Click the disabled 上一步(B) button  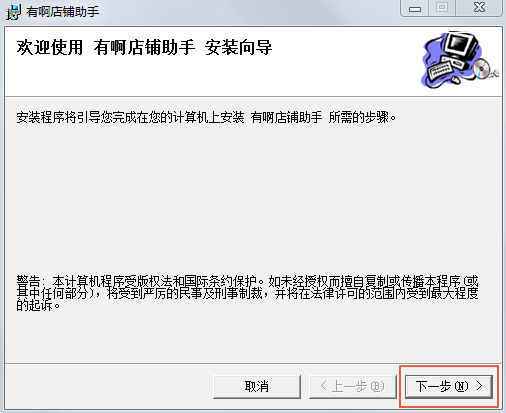click(353, 387)
